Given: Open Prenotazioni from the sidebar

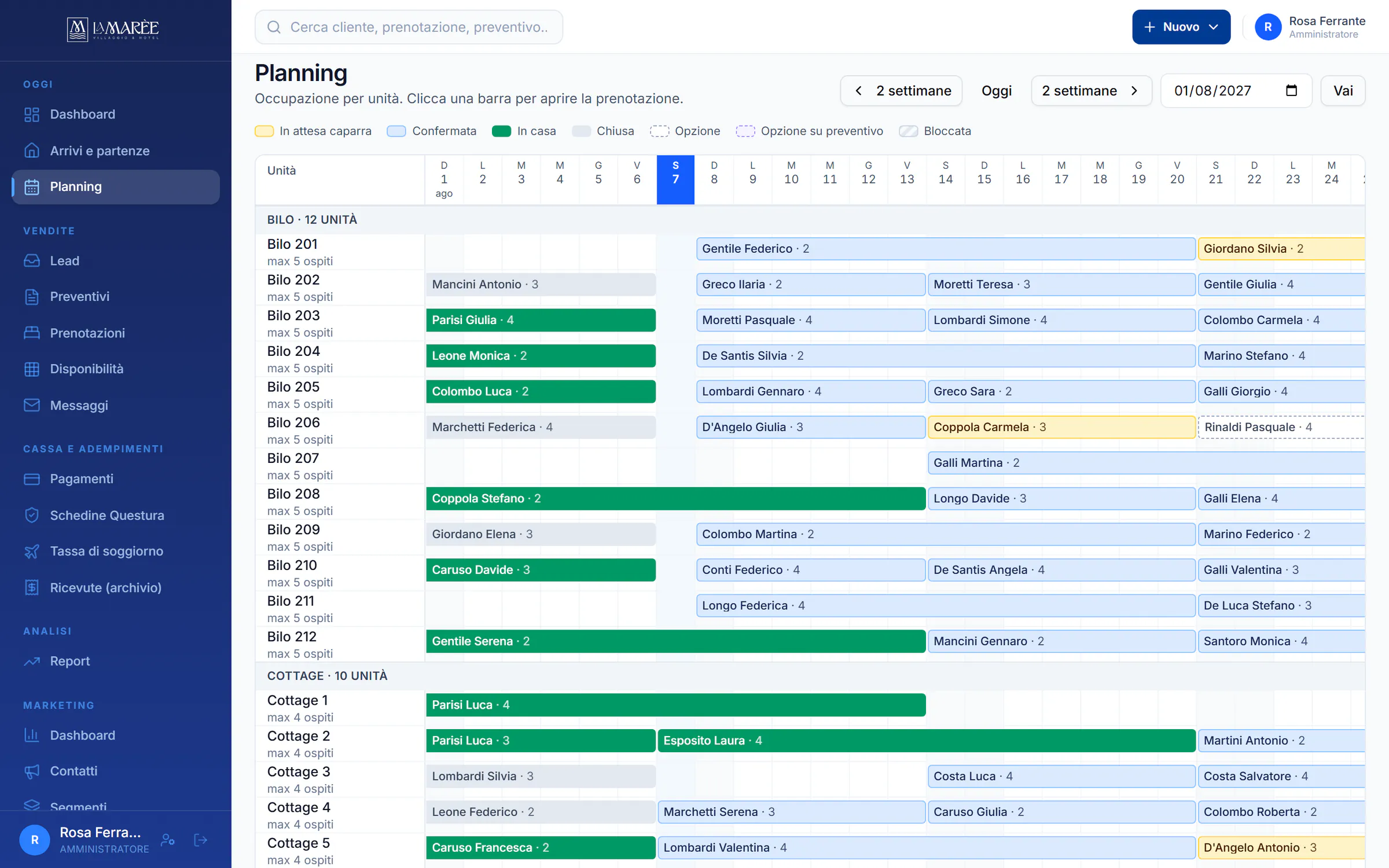Looking at the screenshot, I should pos(116,333).
